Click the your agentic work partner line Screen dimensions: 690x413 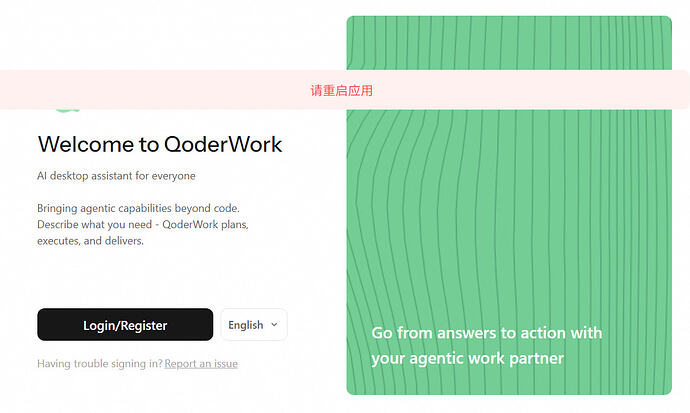pos(467,358)
